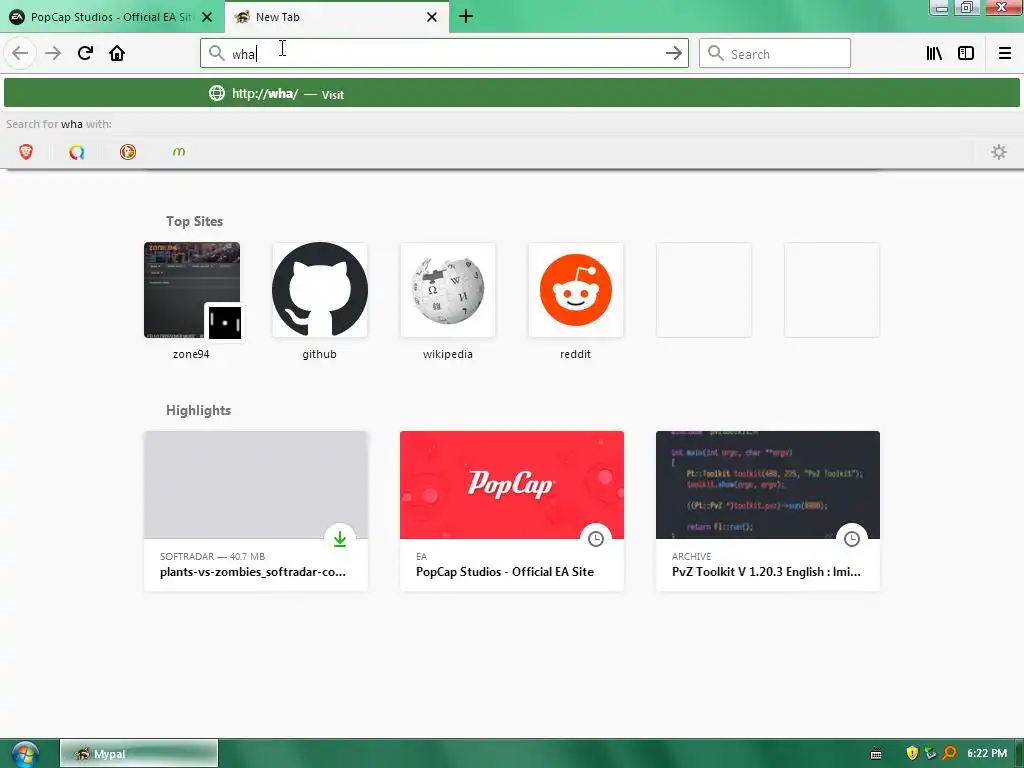Click the PvZ Toolkit V 1.20.3 English title
Screen dimensions: 1024x768
pyautogui.click(x=766, y=572)
